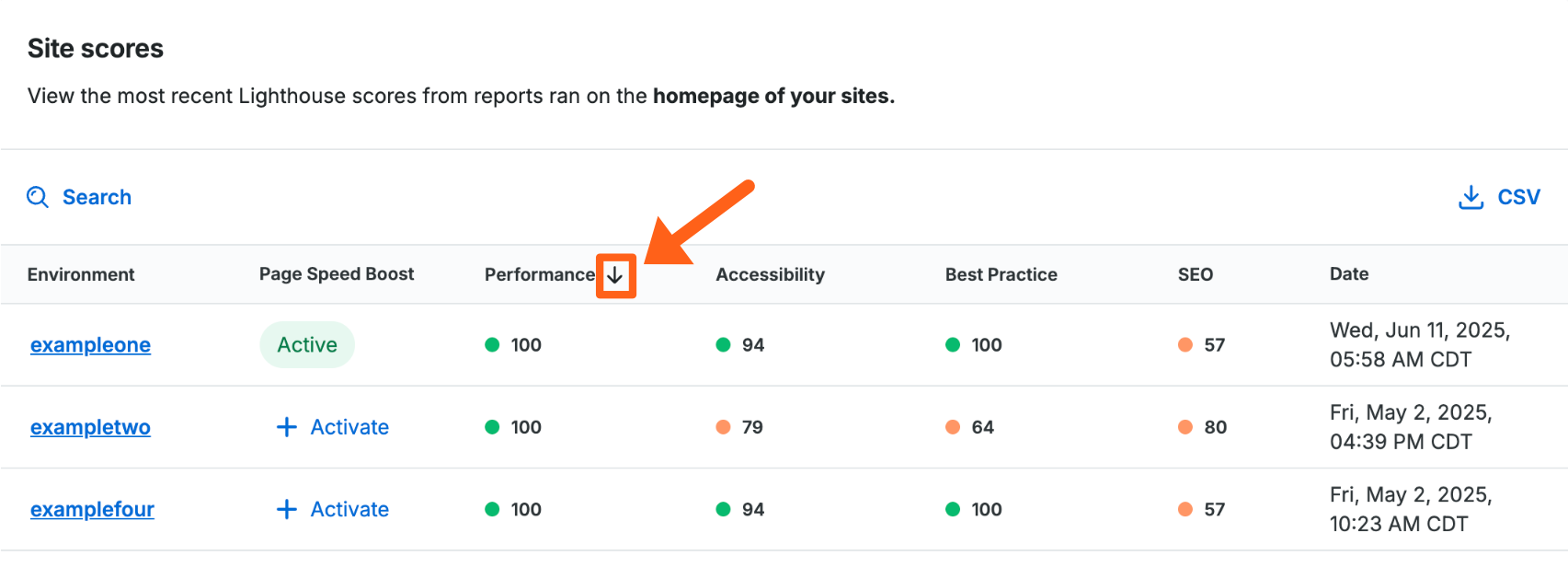Click the plus icon beside examplefour's Activate

coord(285,509)
